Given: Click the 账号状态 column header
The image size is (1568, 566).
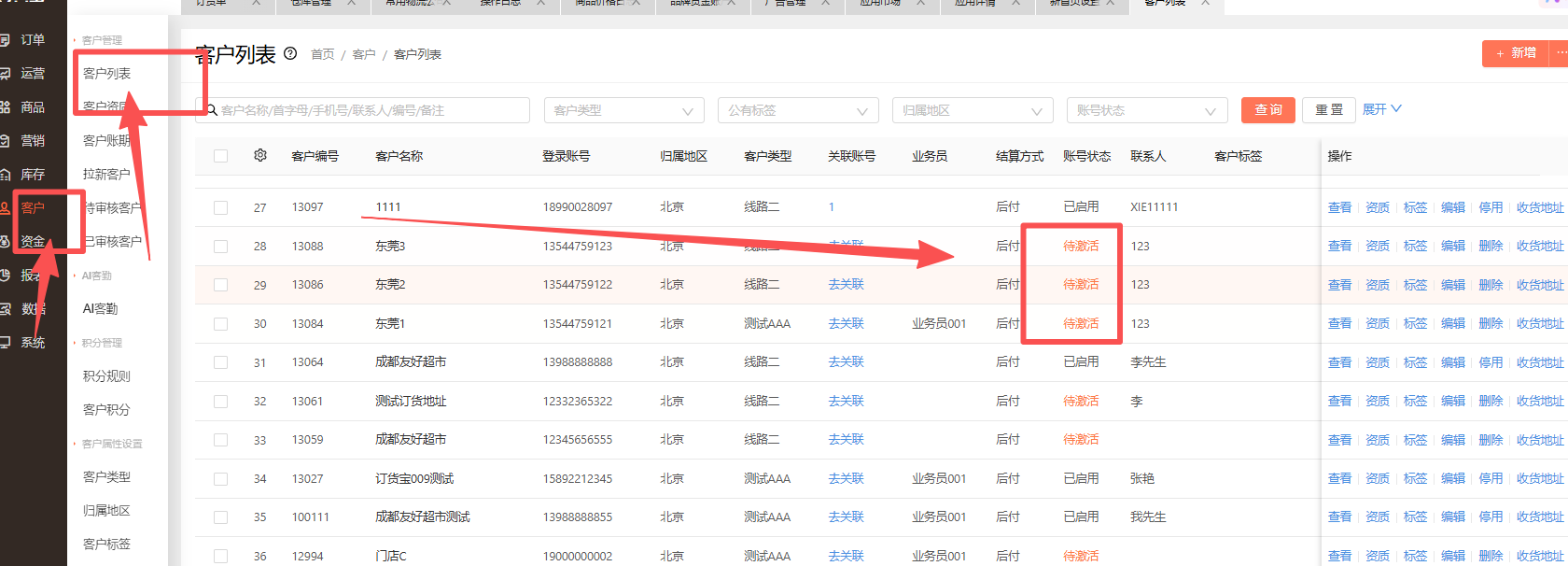Looking at the screenshot, I should click(1086, 156).
